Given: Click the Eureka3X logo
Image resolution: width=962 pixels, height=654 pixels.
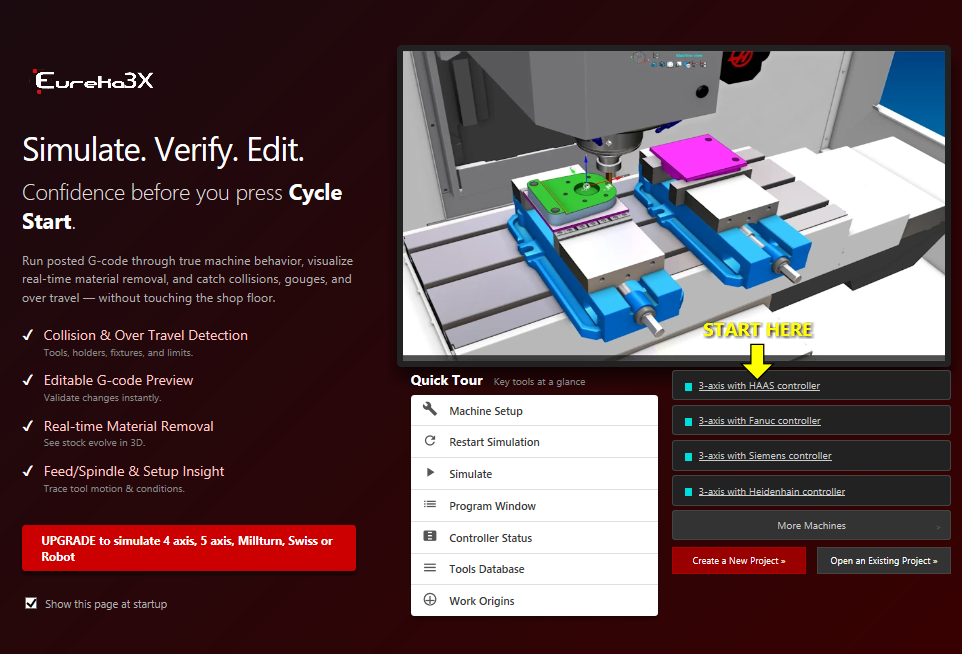Looking at the screenshot, I should [x=93, y=81].
